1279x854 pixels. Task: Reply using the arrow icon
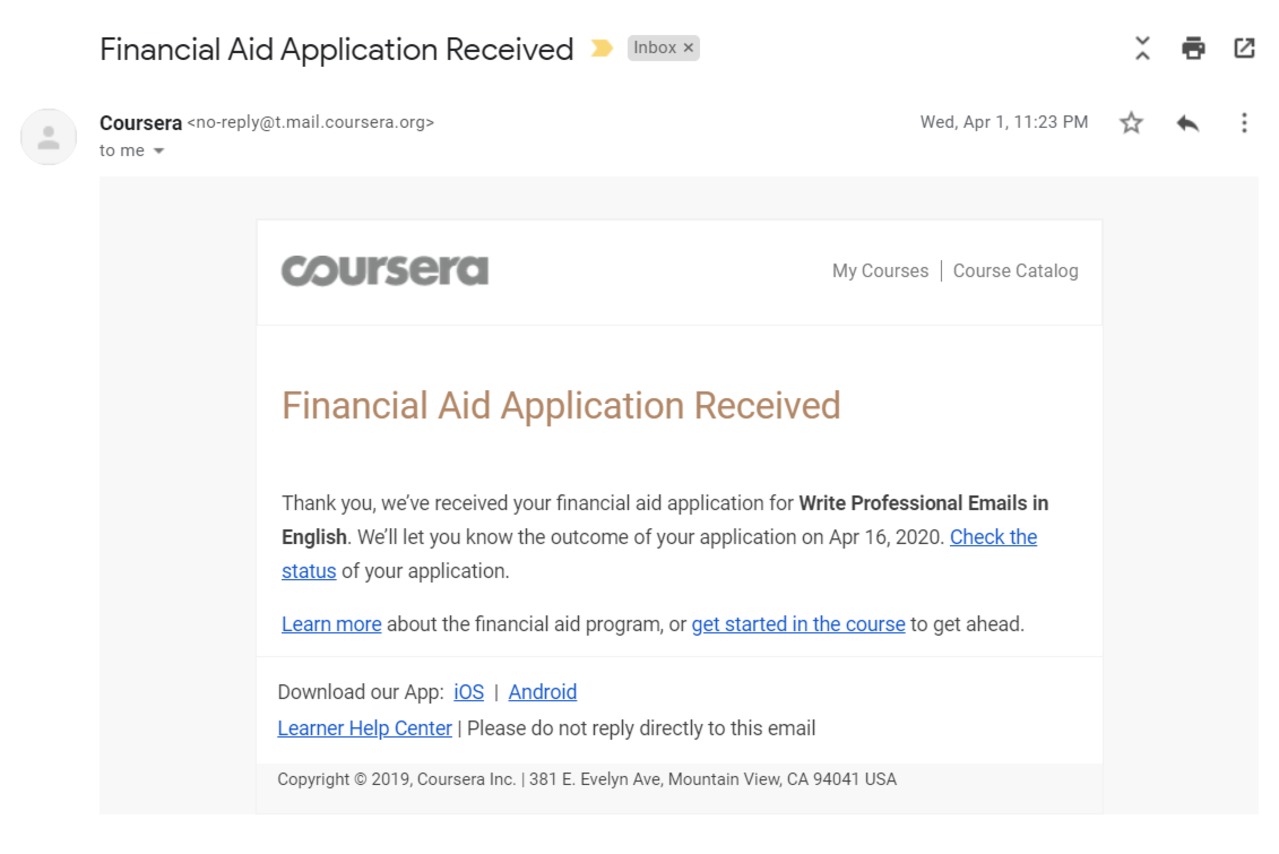[1187, 123]
